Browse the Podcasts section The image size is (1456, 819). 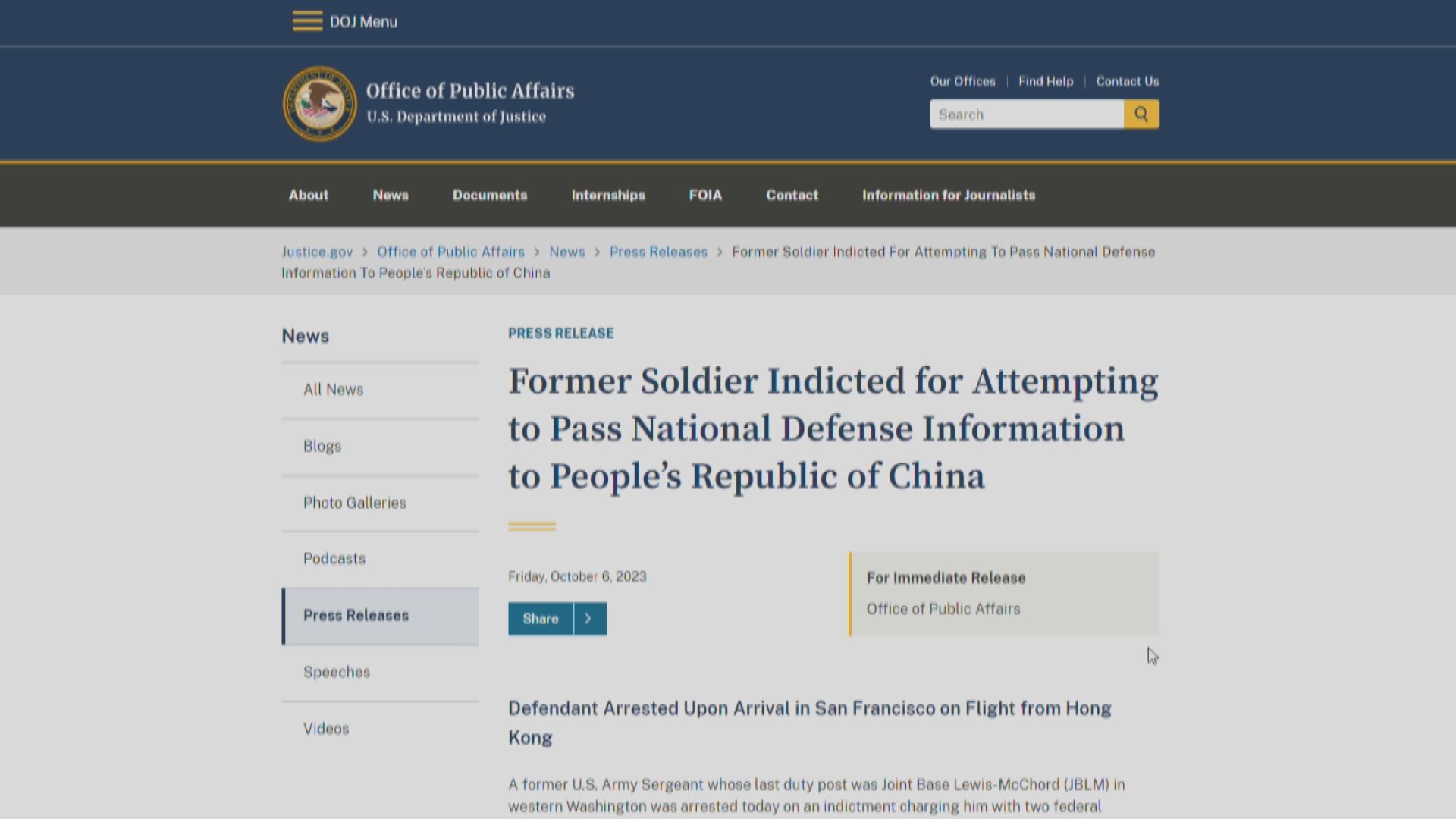[x=334, y=559]
